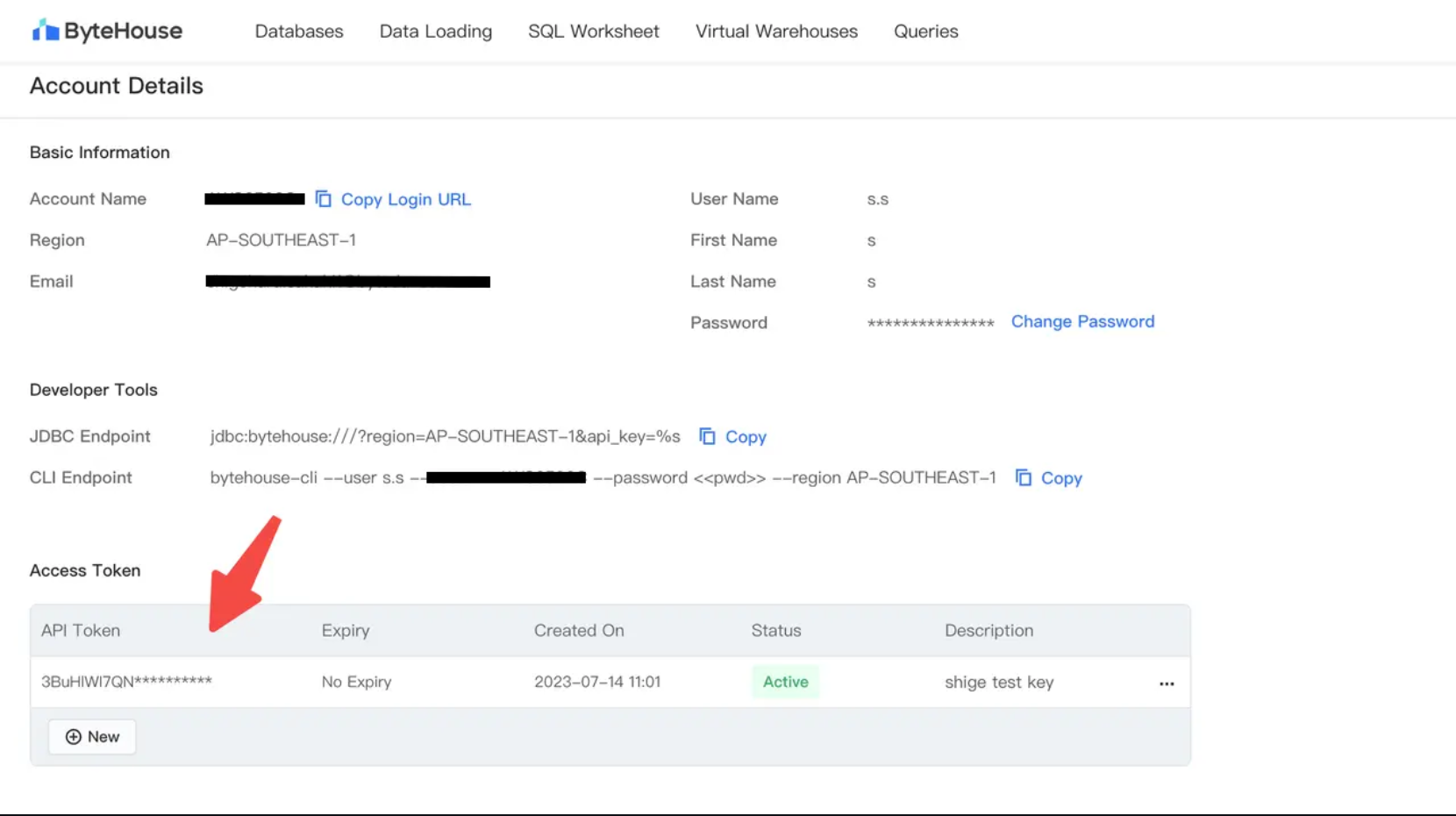This screenshot has height=816, width=1456.
Task: Click the masked Password field stars
Action: pos(930,322)
